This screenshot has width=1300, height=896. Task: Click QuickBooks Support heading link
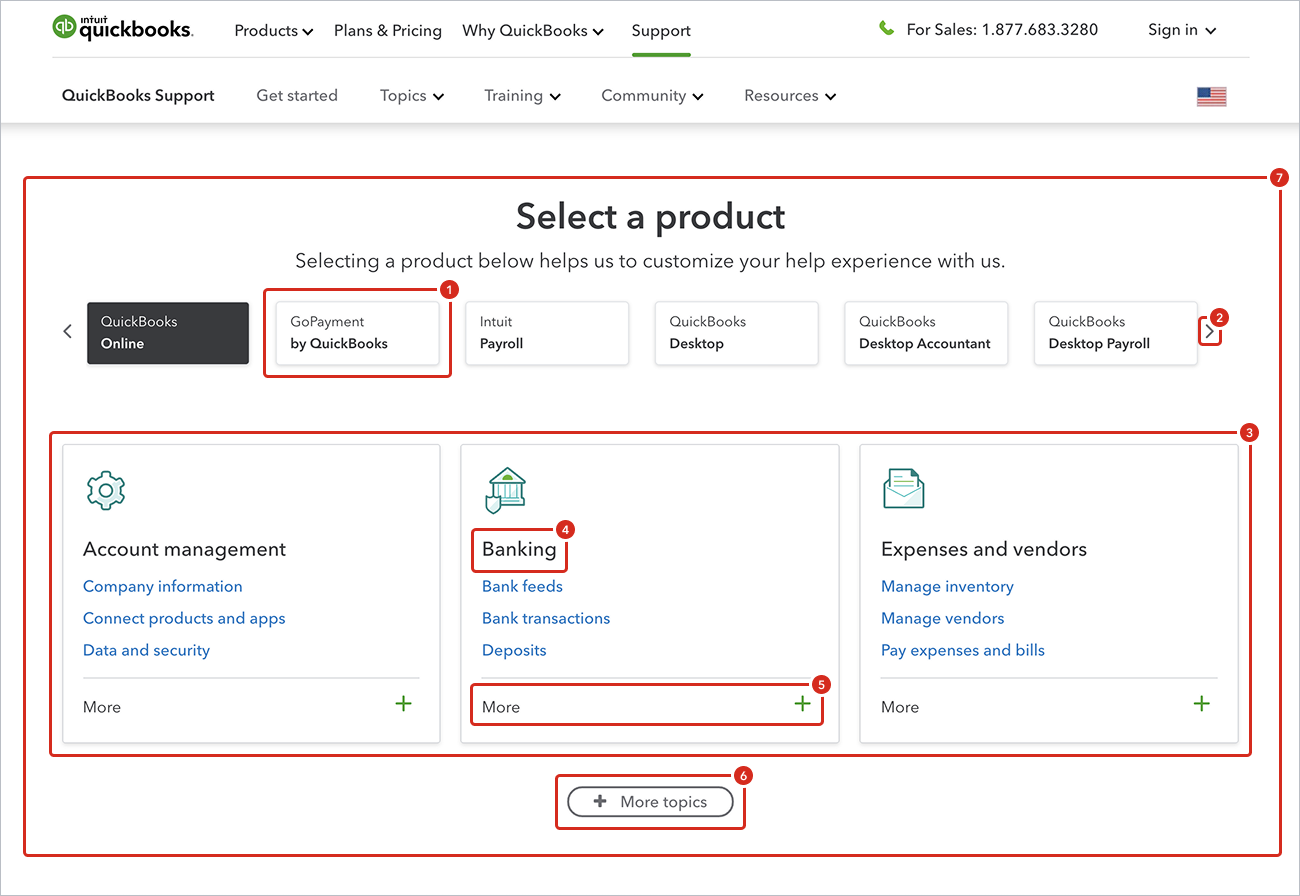(138, 96)
